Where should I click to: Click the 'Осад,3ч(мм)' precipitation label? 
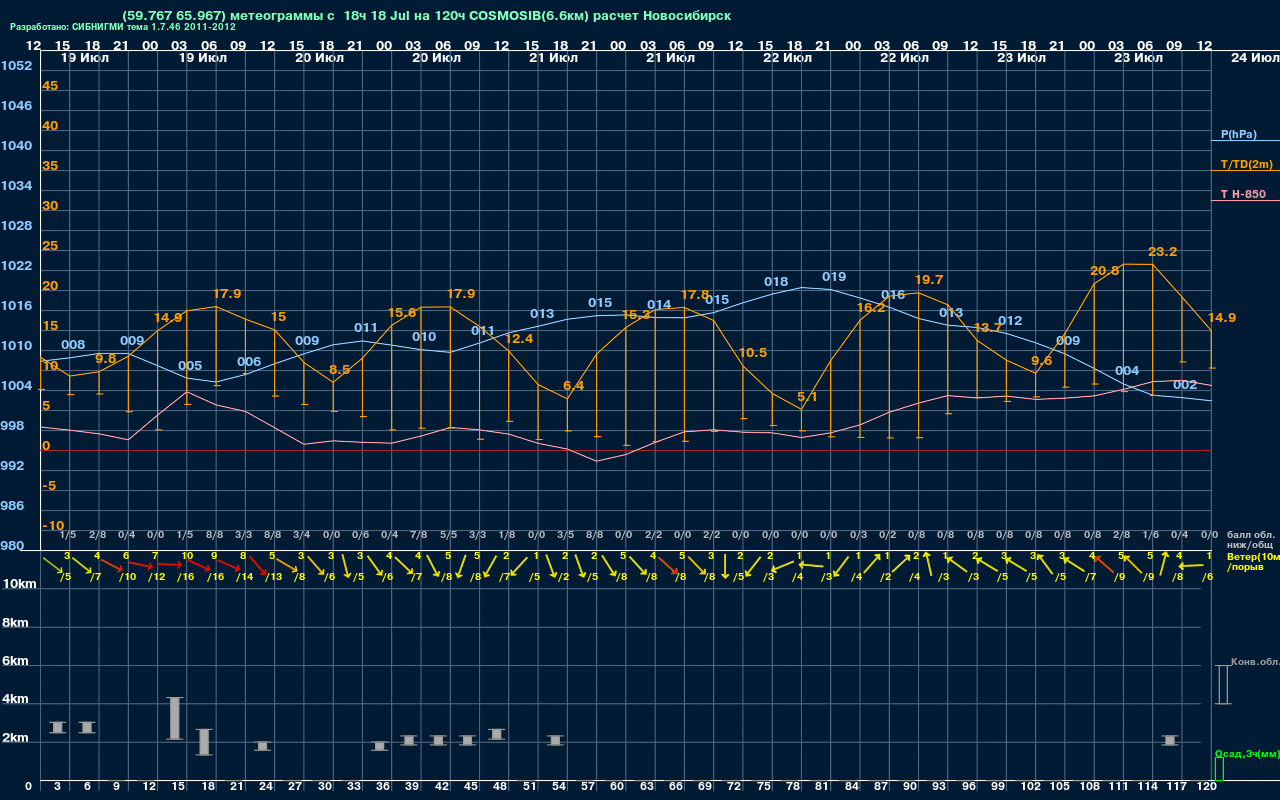tap(1246, 753)
